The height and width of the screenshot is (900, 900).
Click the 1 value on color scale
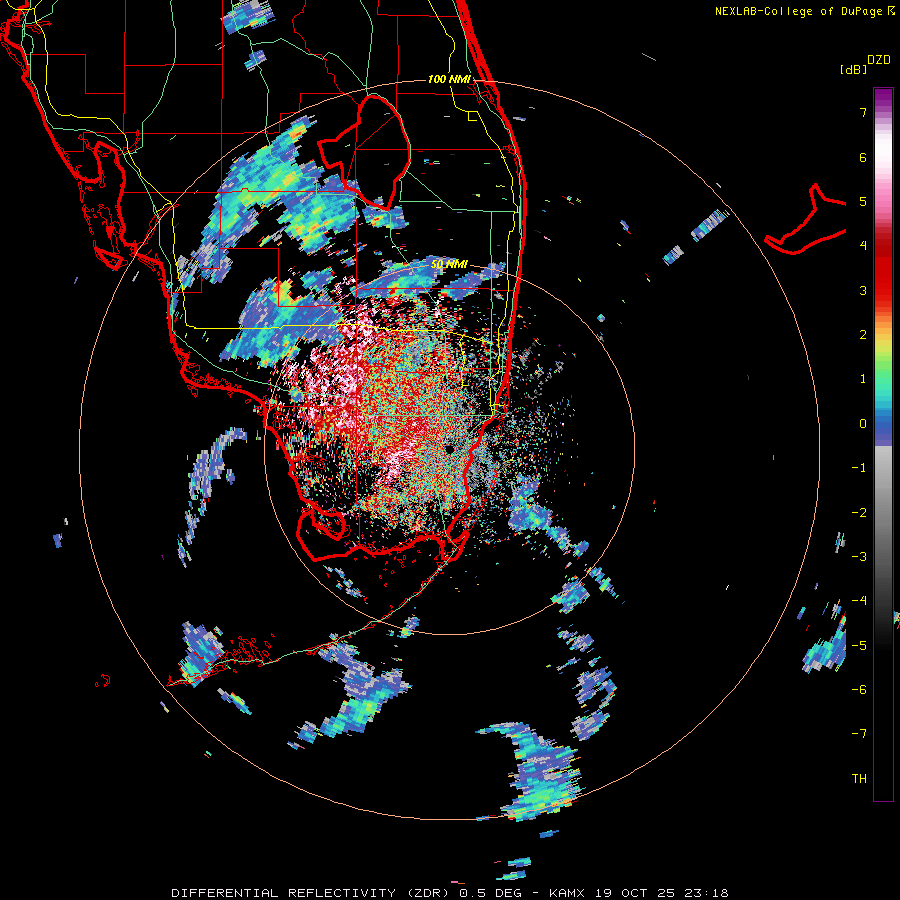(863, 379)
